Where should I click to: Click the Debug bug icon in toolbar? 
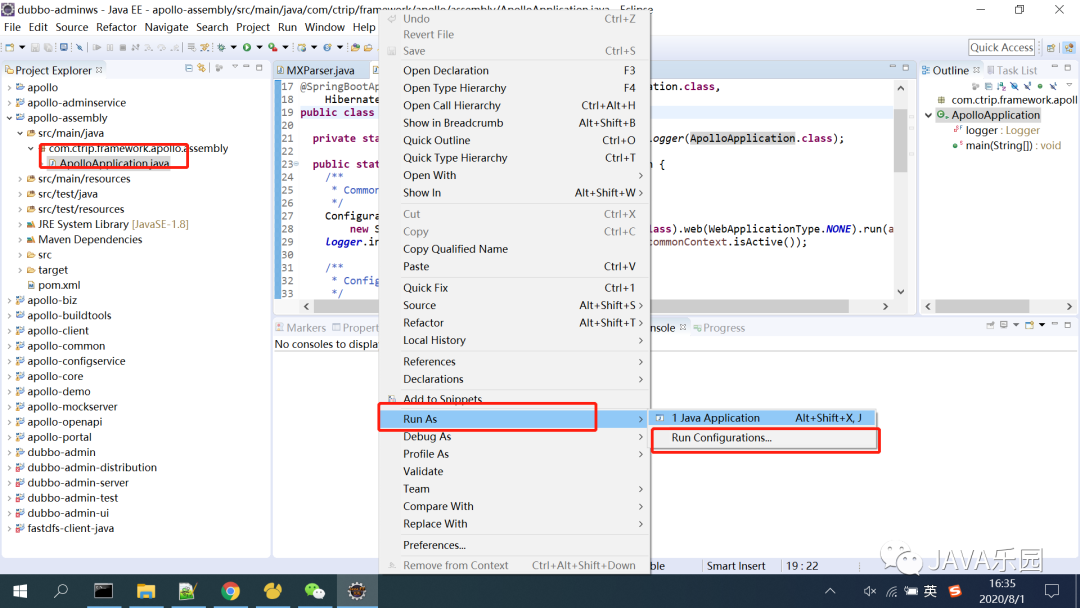[221, 48]
